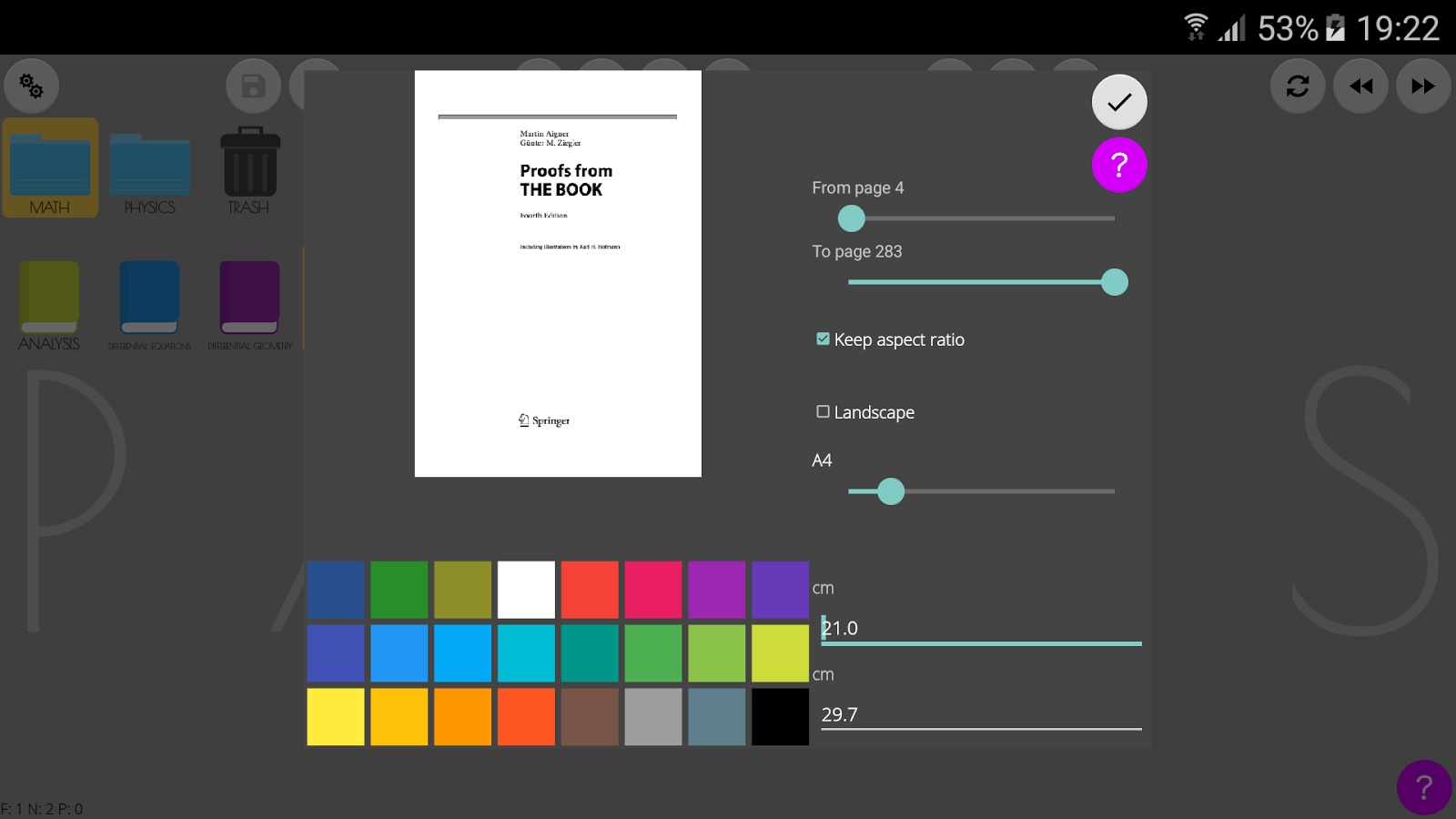Screen dimensions: 1456x819
Task: Select the magenta-purple color swatch
Action: point(717,590)
